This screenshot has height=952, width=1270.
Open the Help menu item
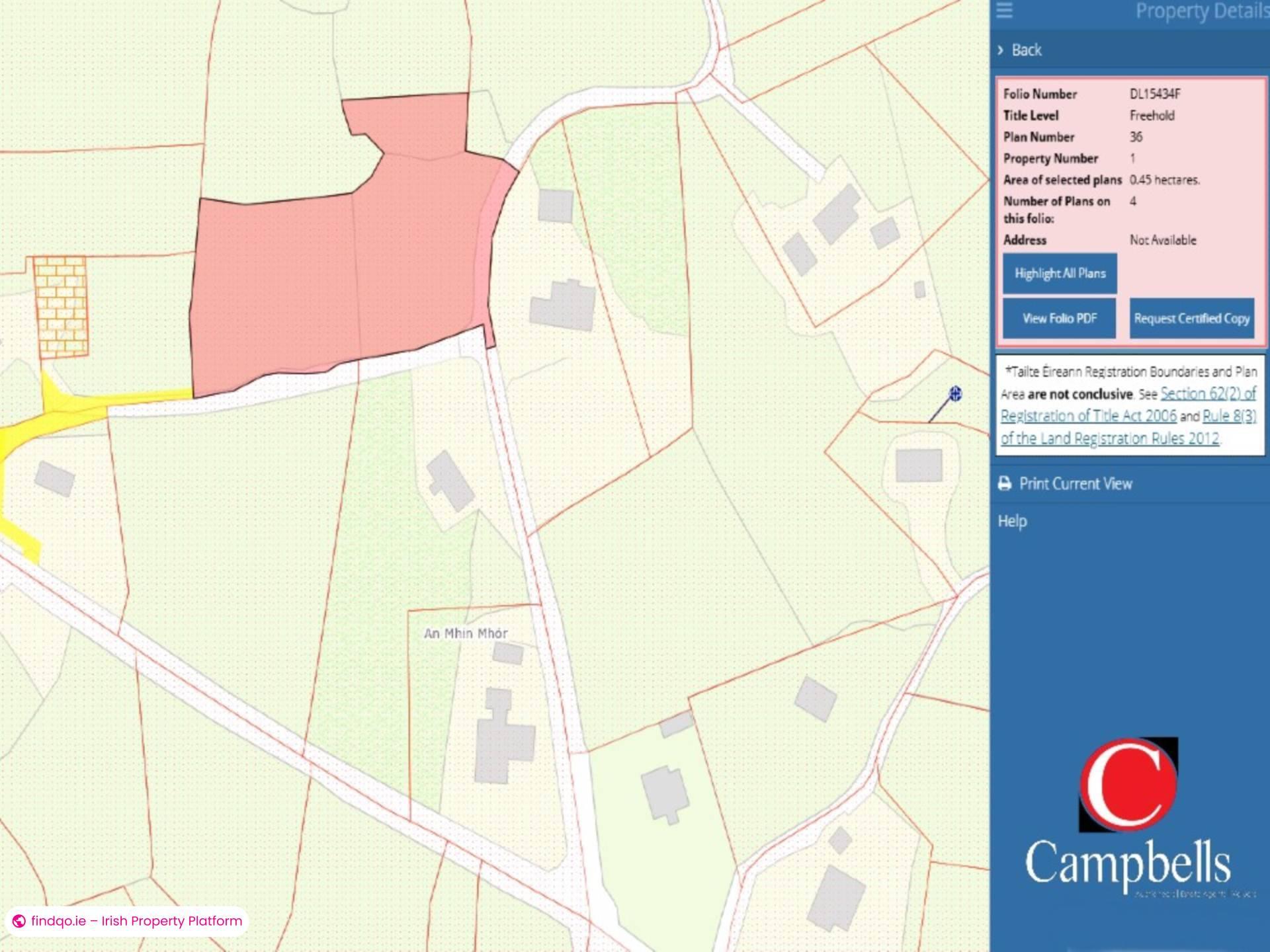(1011, 521)
